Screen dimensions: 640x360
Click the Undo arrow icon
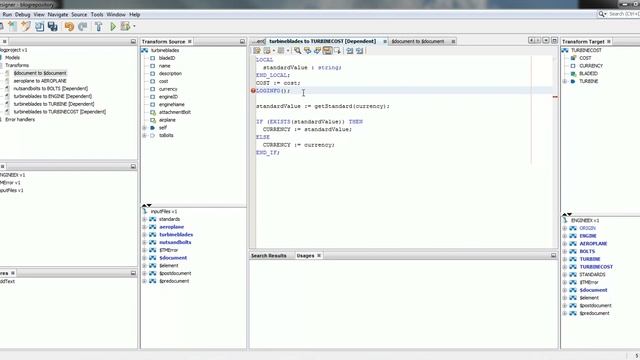click(x=69, y=27)
